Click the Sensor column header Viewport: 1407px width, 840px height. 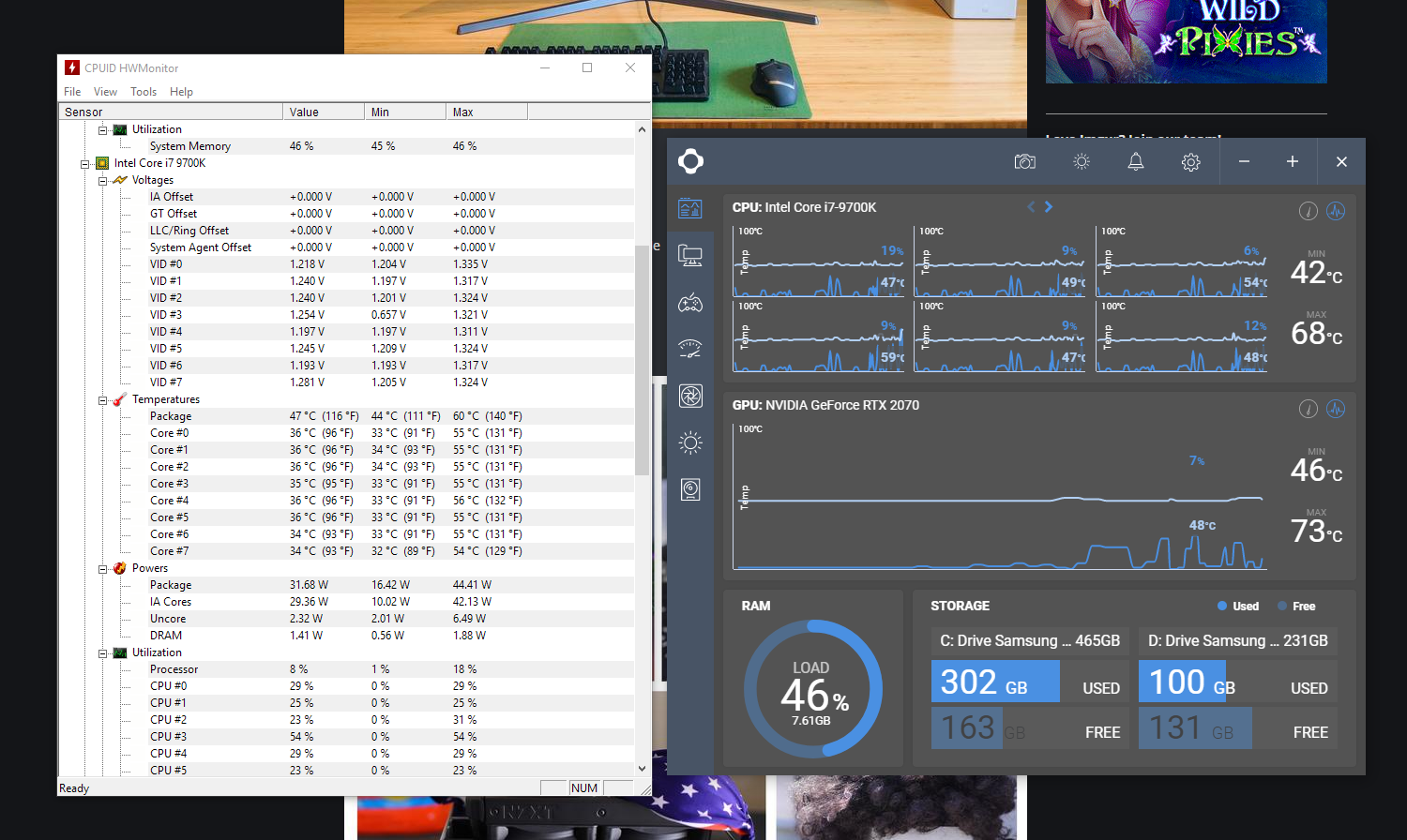(171, 112)
